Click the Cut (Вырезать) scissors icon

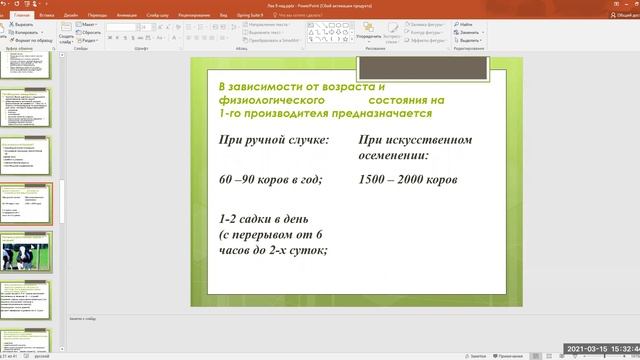coord(12,24)
